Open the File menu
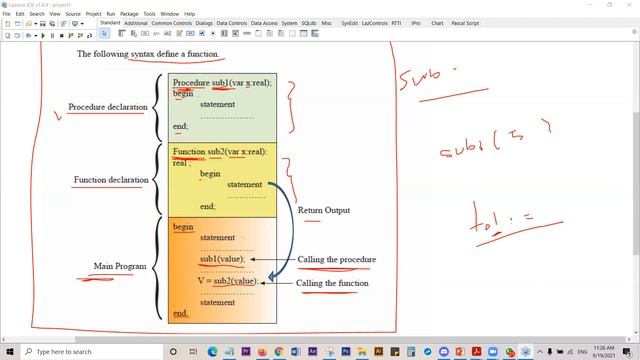This screenshot has height=360, width=640. 7,14
